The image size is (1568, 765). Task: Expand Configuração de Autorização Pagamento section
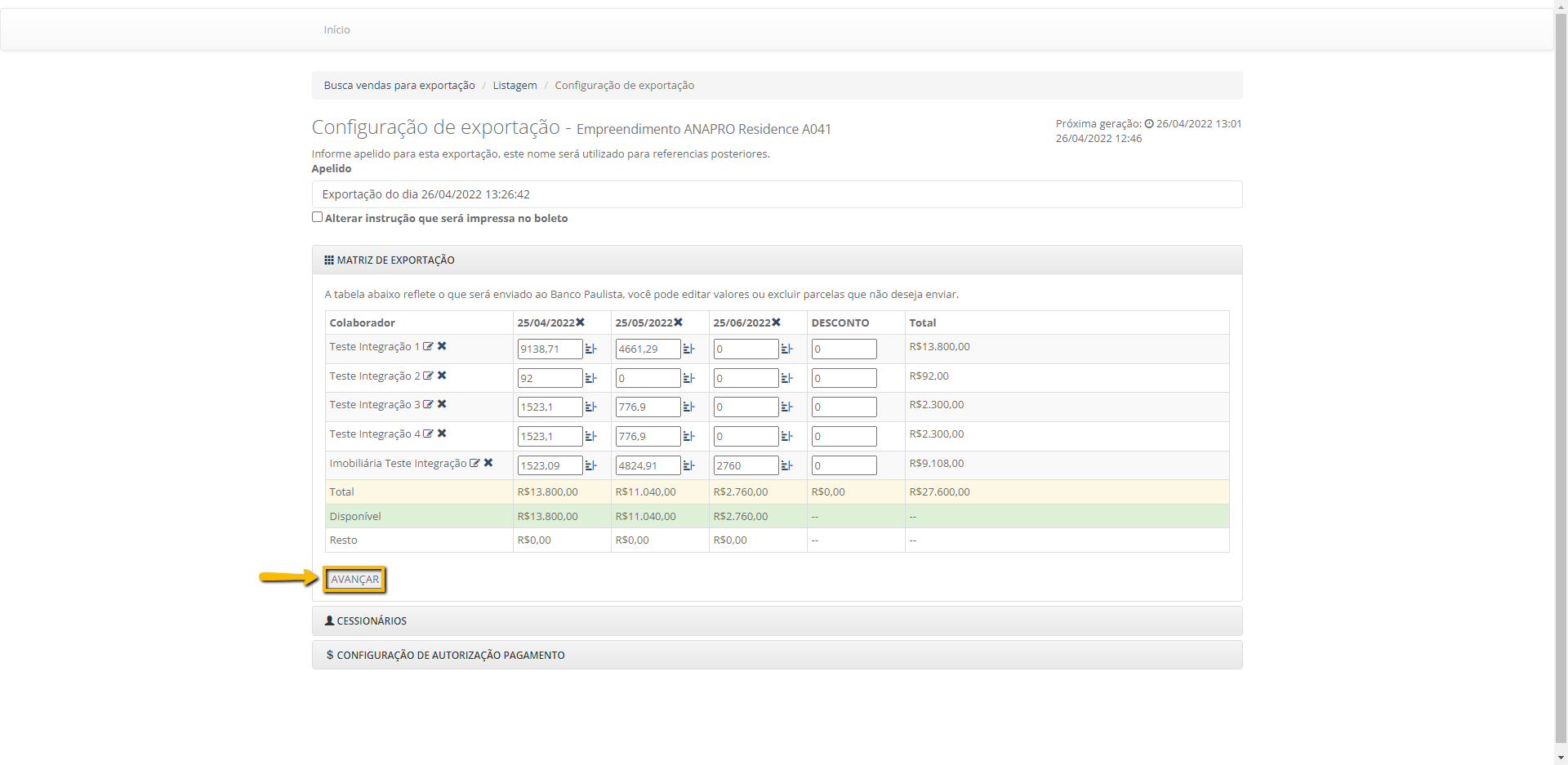coord(450,656)
